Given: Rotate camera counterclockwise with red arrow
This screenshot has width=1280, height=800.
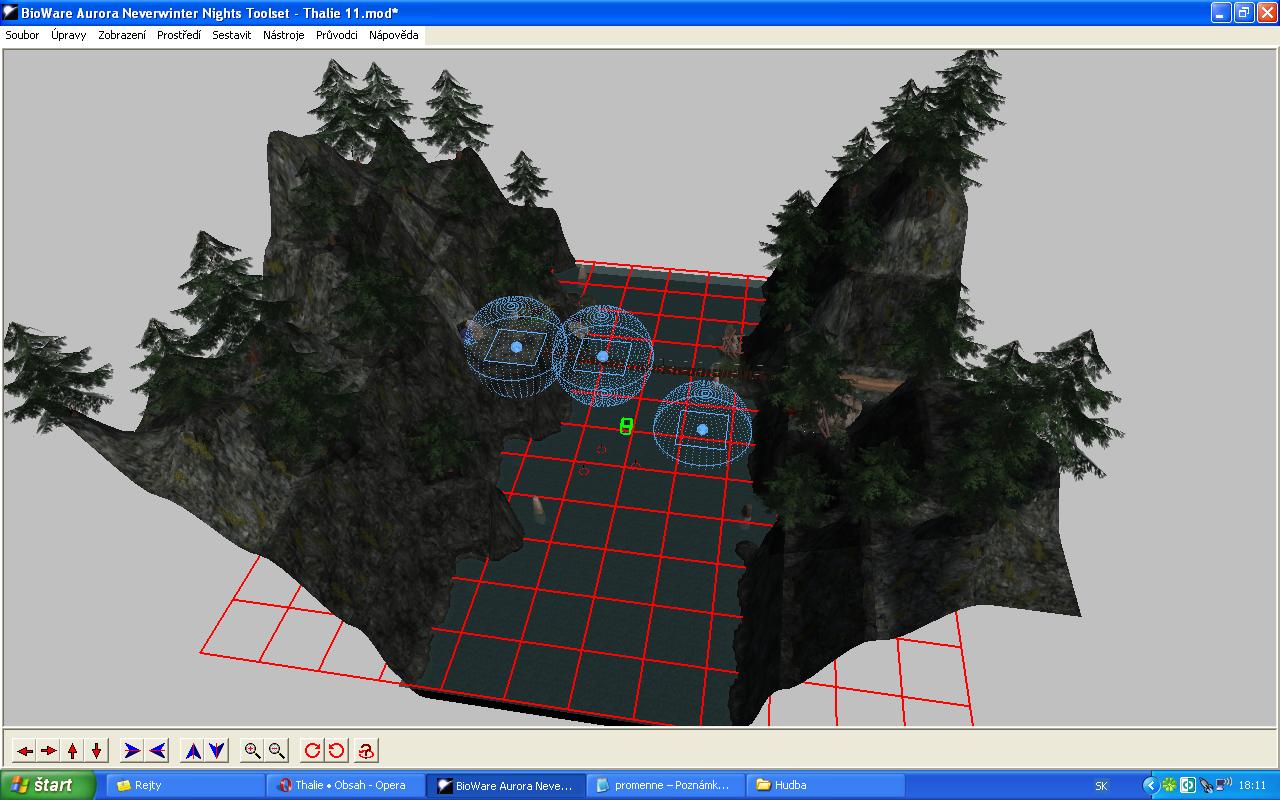Looking at the screenshot, I should (336, 750).
